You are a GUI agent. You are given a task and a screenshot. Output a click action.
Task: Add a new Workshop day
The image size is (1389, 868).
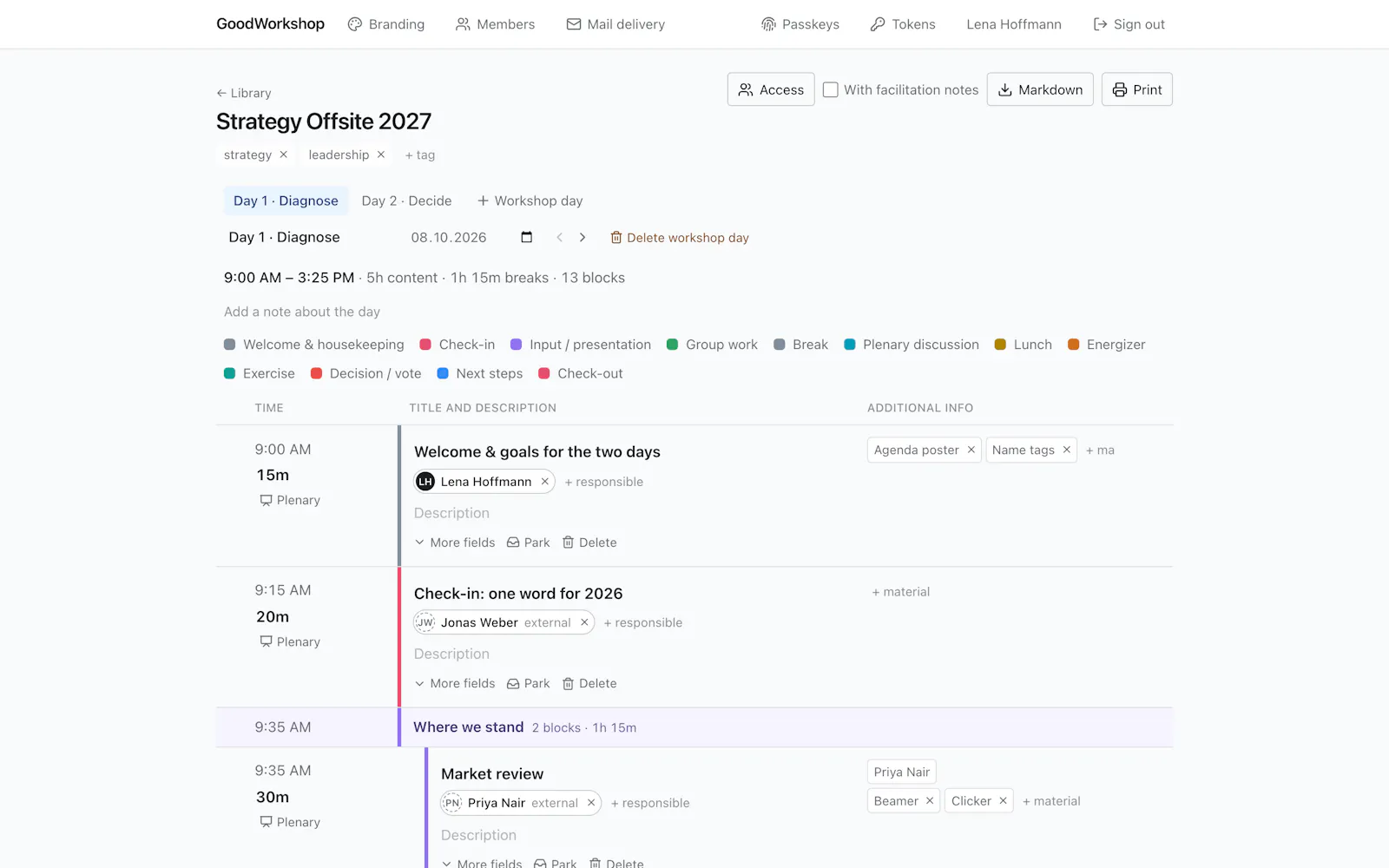tap(530, 201)
